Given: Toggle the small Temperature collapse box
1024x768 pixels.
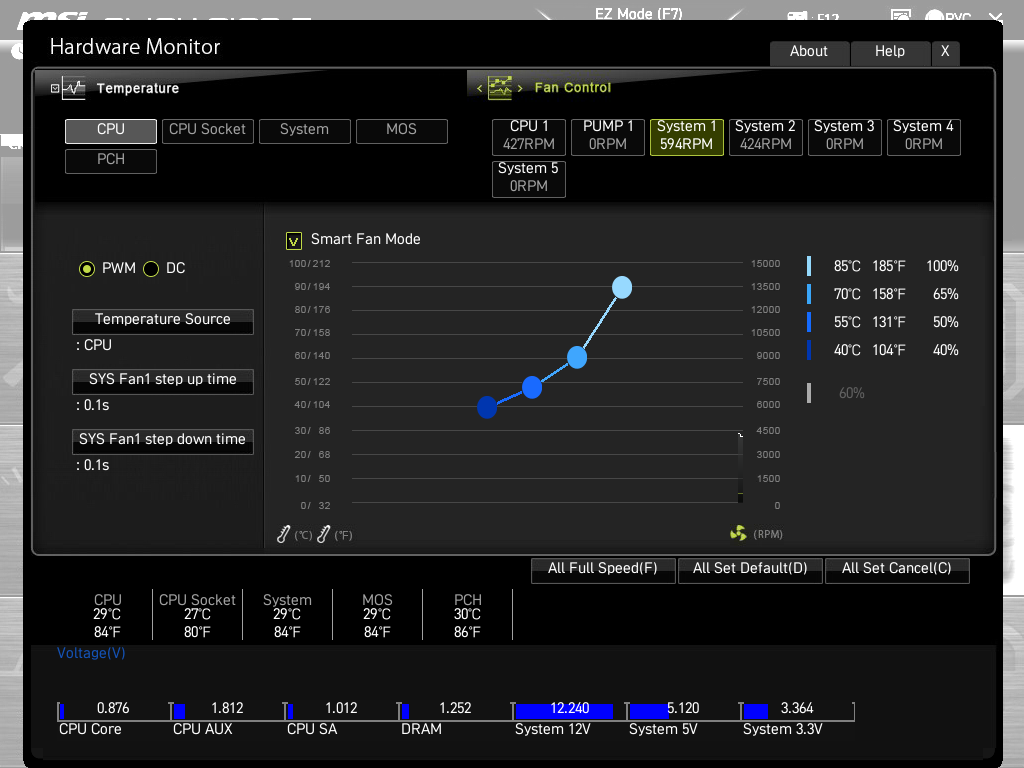Looking at the screenshot, I should tap(55, 88).
